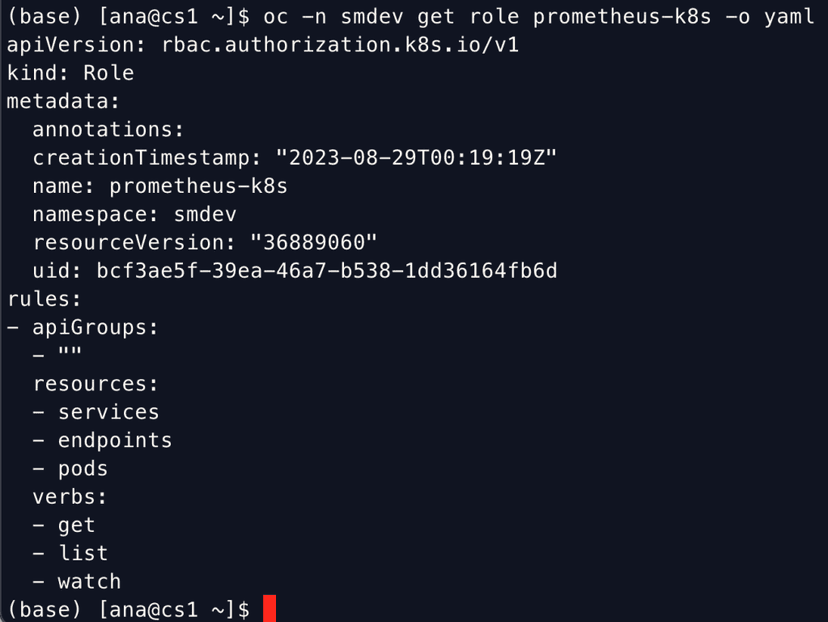Click the 'pods' resource entry

(83, 468)
